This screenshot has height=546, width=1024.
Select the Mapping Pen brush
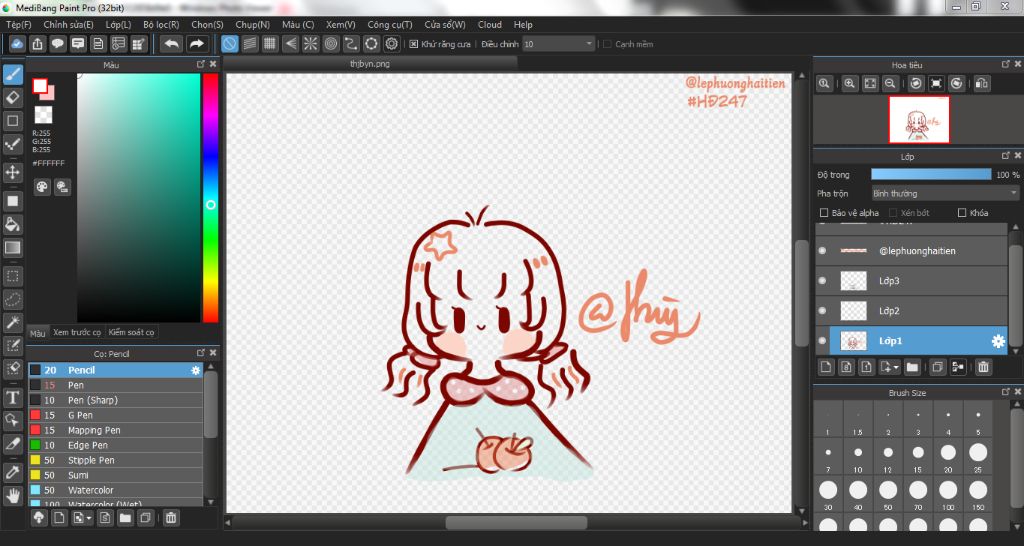tap(115, 430)
